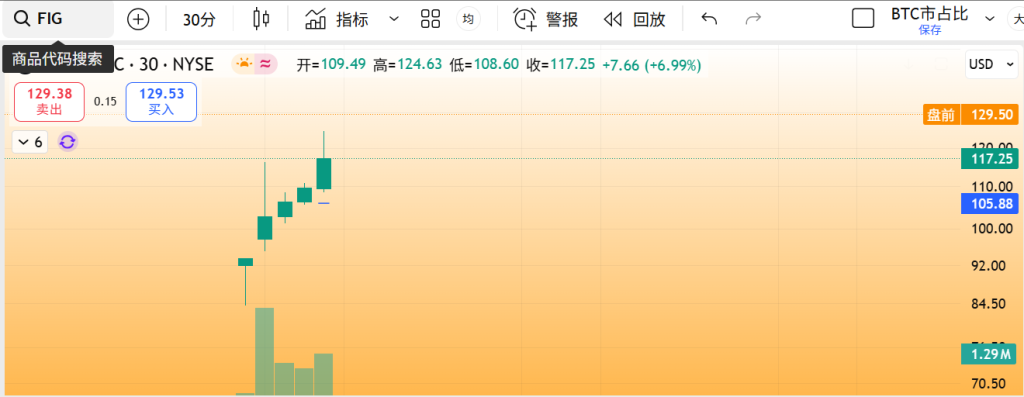Click the 开=109.49 open value
Screen dimensions: 1024x397
(x=331, y=64)
